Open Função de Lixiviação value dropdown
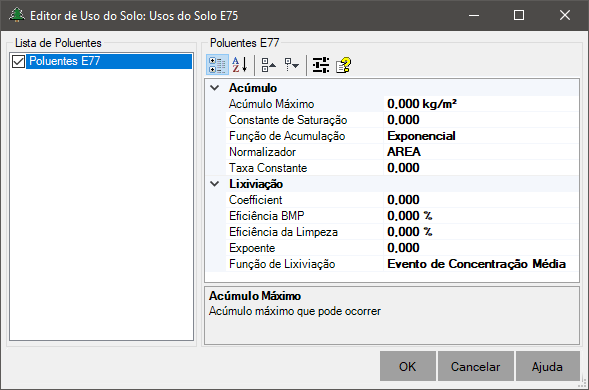589x390 pixels. point(481,264)
